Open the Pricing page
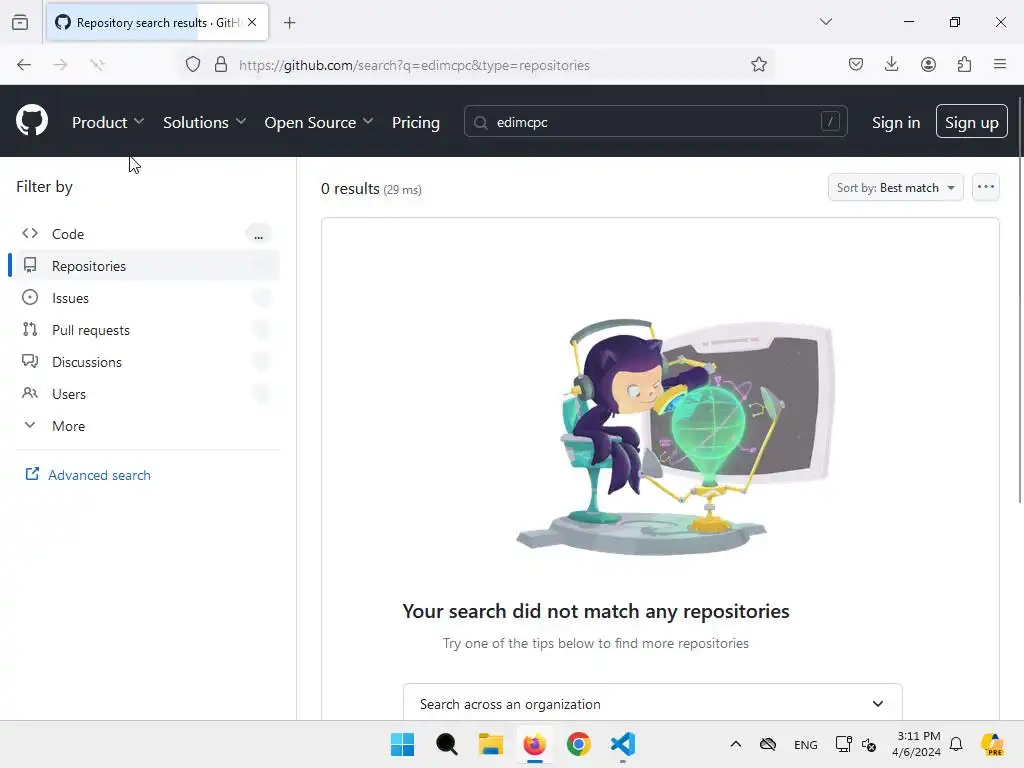 (415, 122)
